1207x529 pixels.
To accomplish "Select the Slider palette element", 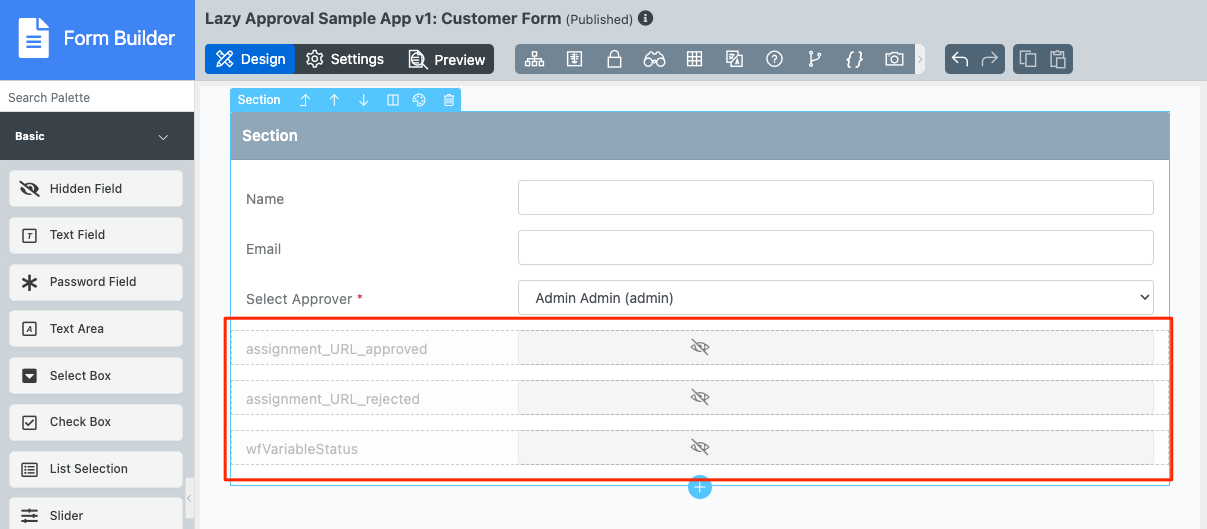I will [96, 515].
